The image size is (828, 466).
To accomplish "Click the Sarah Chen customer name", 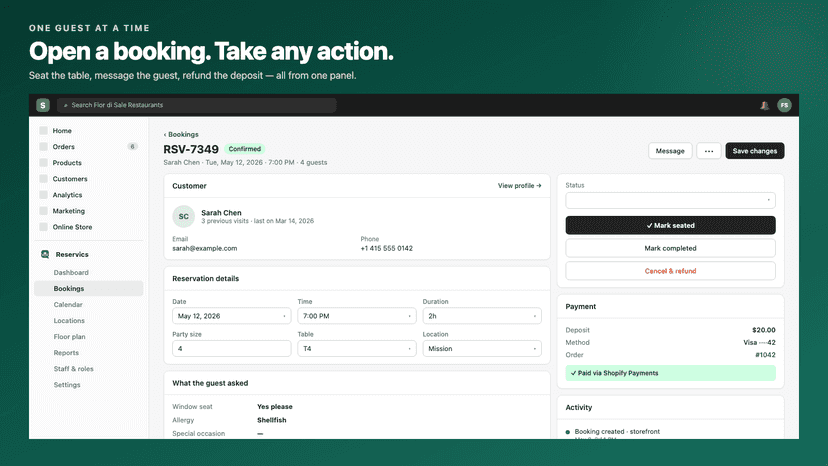I will point(221,212).
